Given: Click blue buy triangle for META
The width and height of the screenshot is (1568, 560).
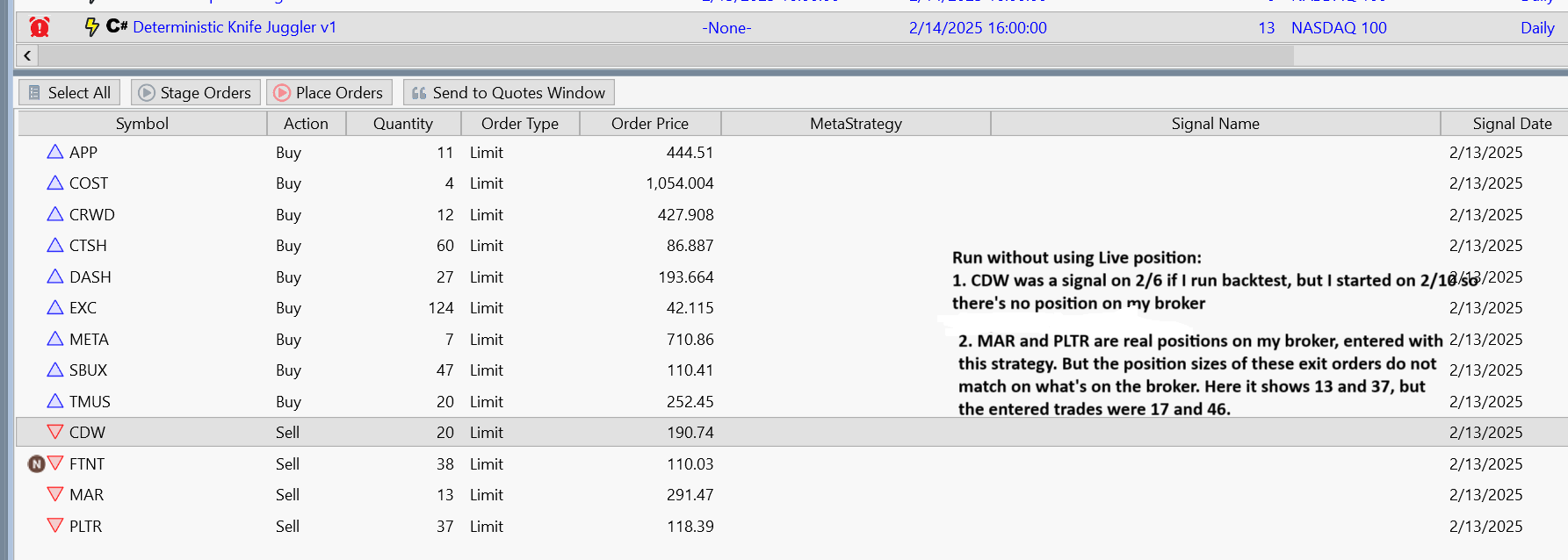Looking at the screenshot, I should 55,339.
